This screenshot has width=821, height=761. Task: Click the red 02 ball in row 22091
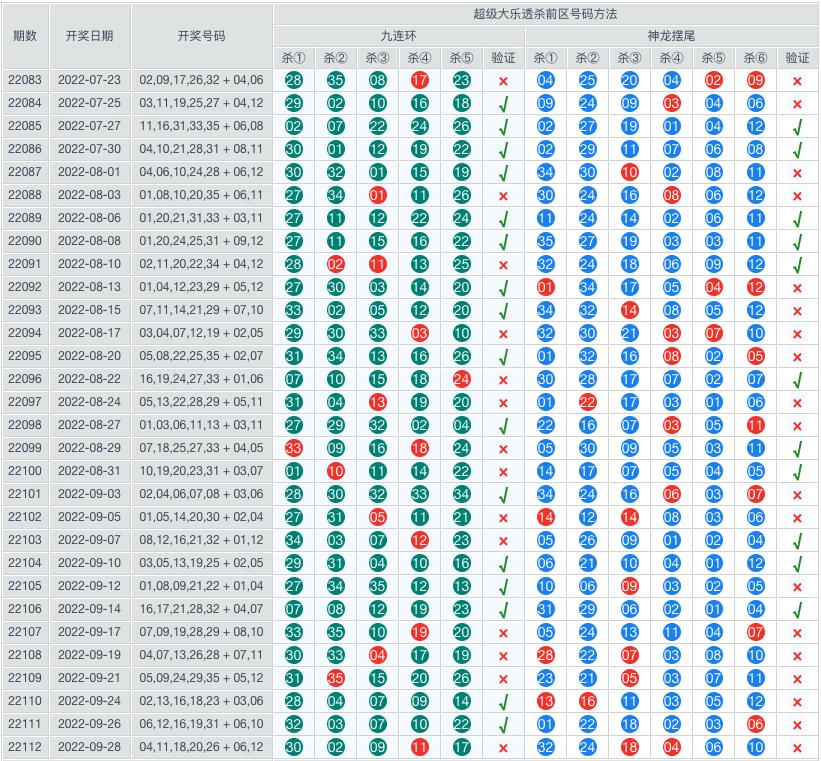click(x=336, y=264)
